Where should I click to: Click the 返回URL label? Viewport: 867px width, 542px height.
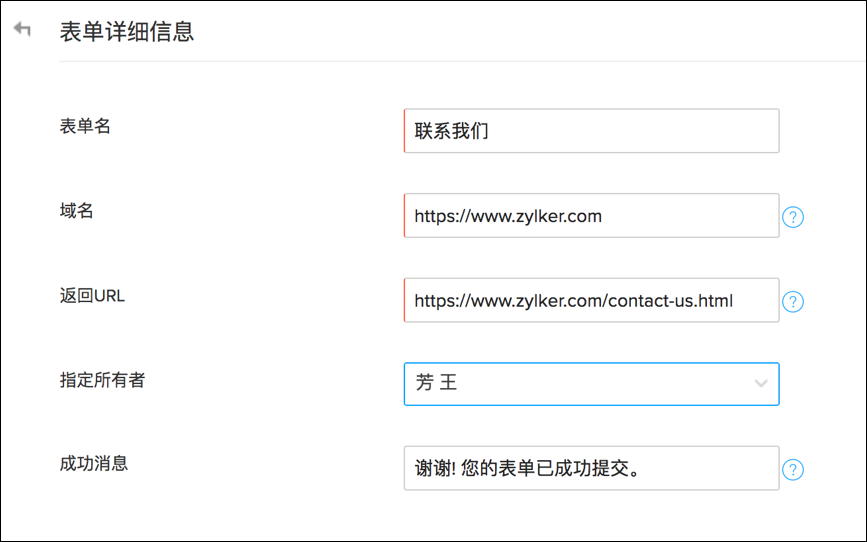(92, 295)
